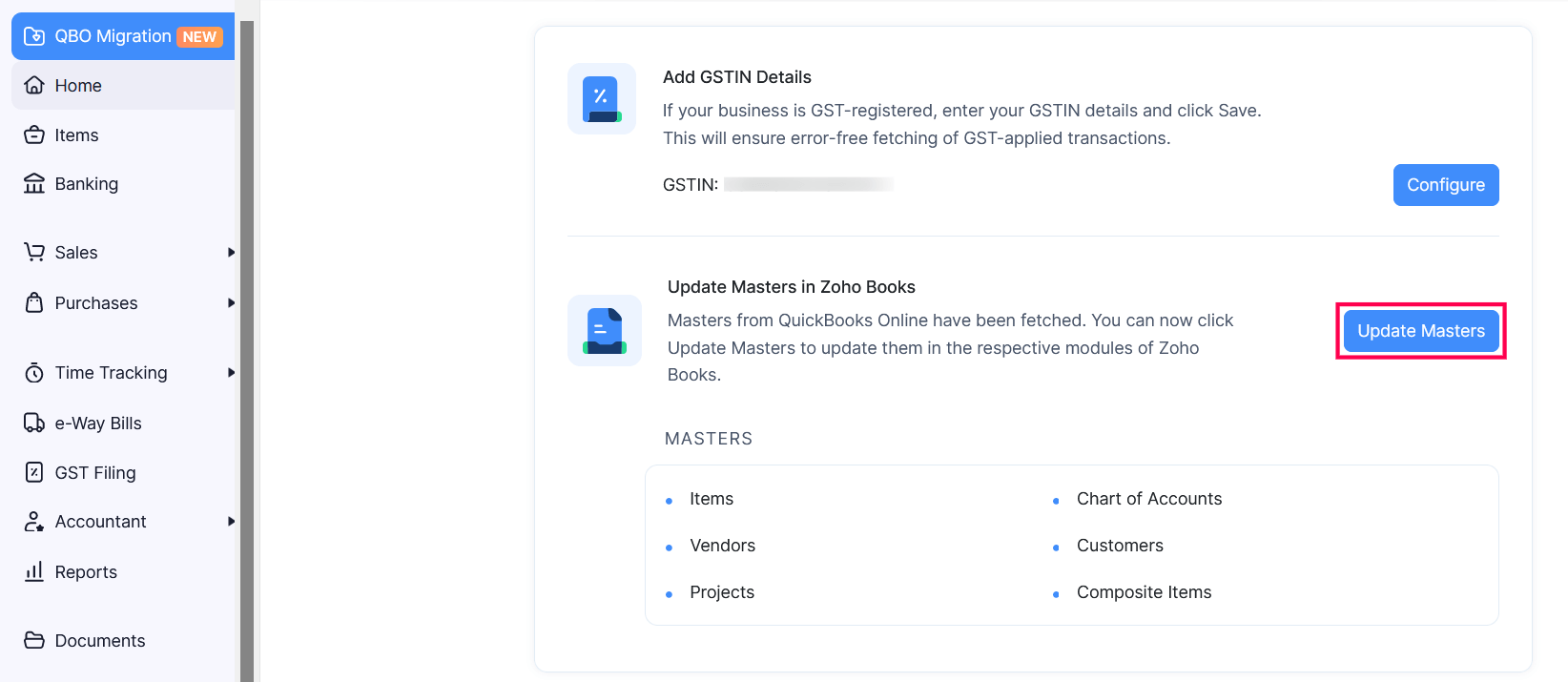Click the Items basket icon
This screenshot has width=1568, height=682.
pyautogui.click(x=34, y=134)
